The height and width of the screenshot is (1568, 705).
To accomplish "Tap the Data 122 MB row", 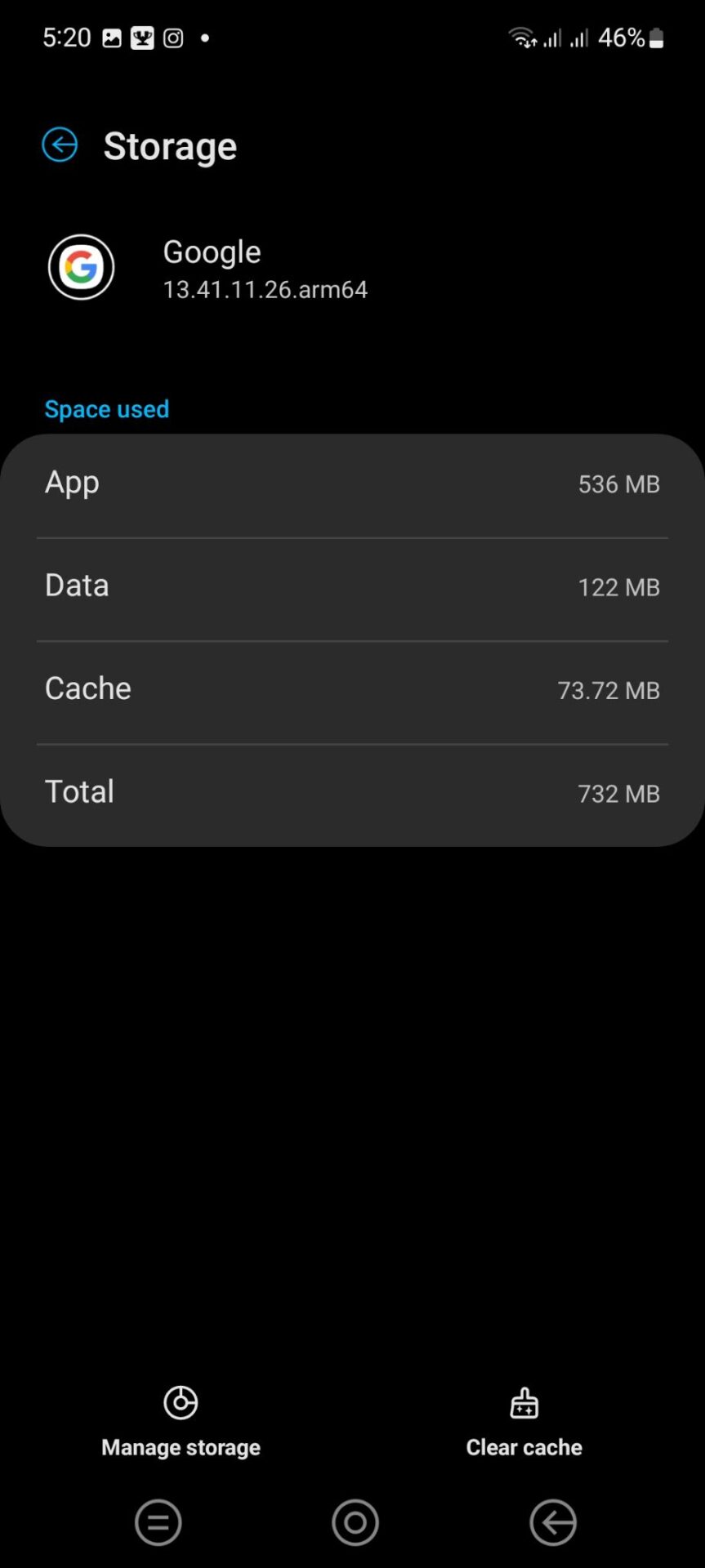I will click(352, 586).
